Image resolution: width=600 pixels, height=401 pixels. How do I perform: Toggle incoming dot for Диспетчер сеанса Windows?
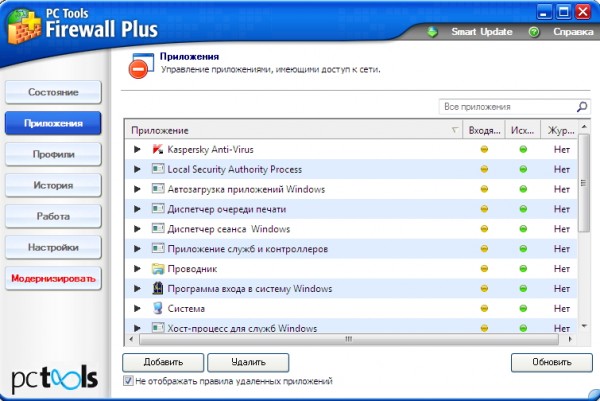484,229
